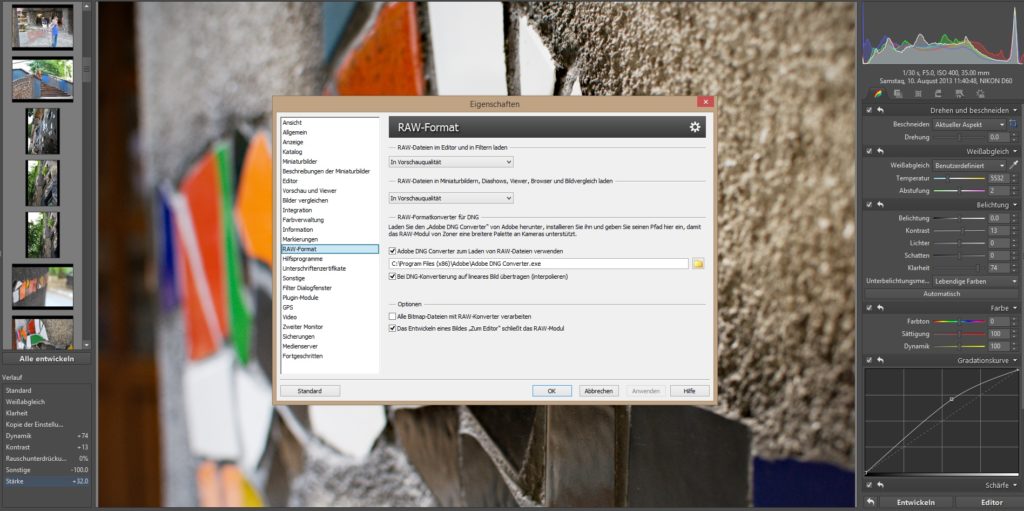The height and width of the screenshot is (511, 1024).
Task: Collapse the Gradationskurve section arrow
Action: pos(1015,360)
